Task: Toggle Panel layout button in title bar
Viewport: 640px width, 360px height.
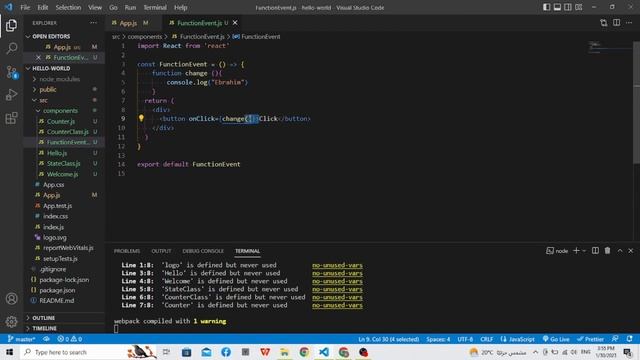Action: tap(557, 7)
